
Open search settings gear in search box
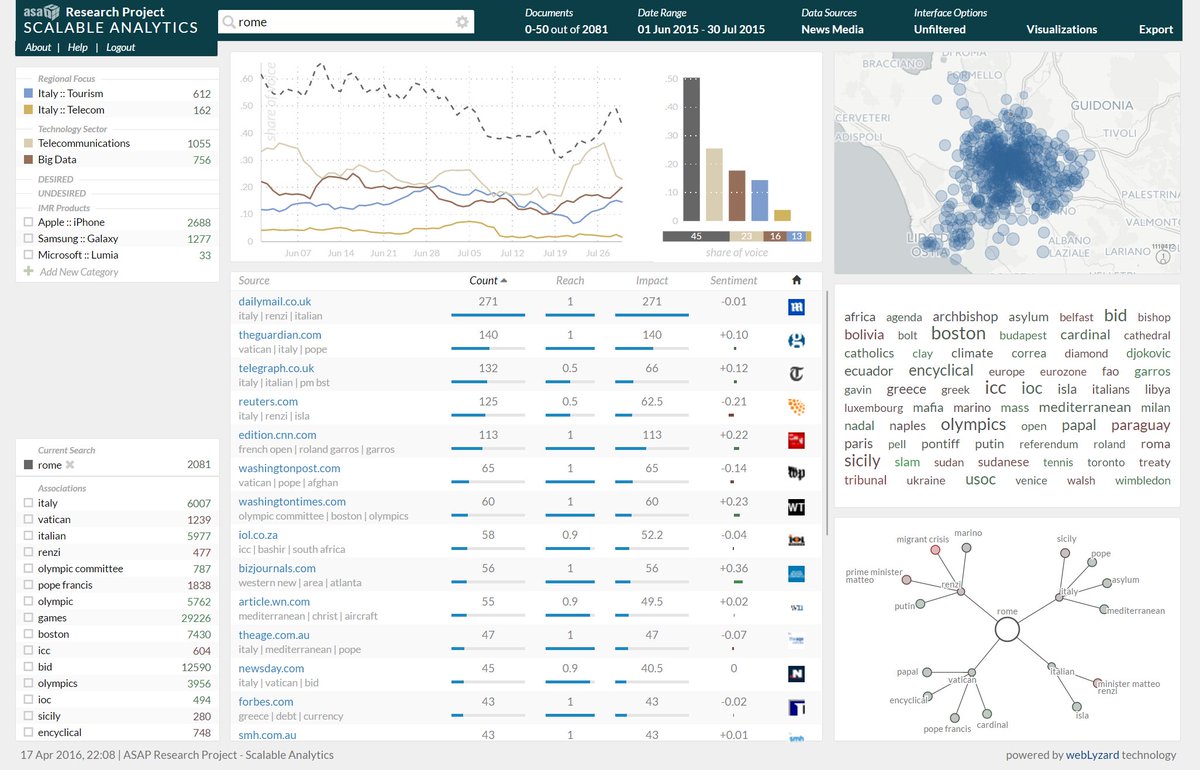[x=462, y=21]
